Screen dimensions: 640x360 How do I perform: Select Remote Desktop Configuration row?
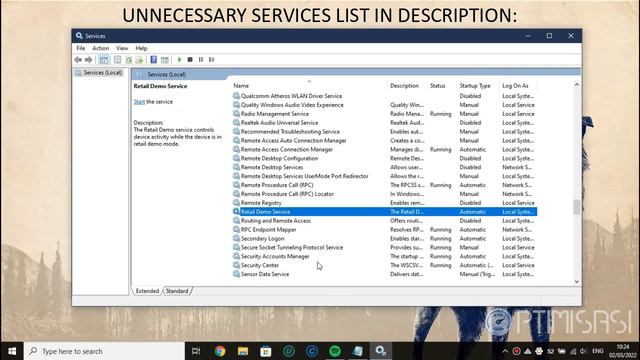coord(384,158)
